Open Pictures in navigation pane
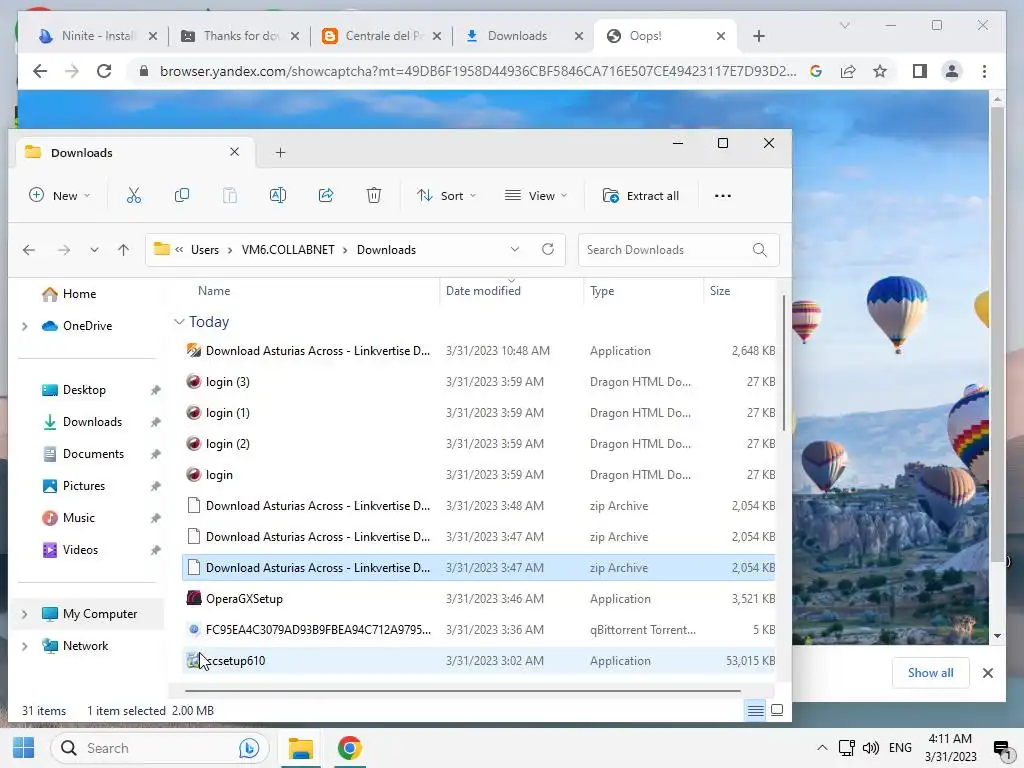The width and height of the screenshot is (1024, 768). click(84, 486)
